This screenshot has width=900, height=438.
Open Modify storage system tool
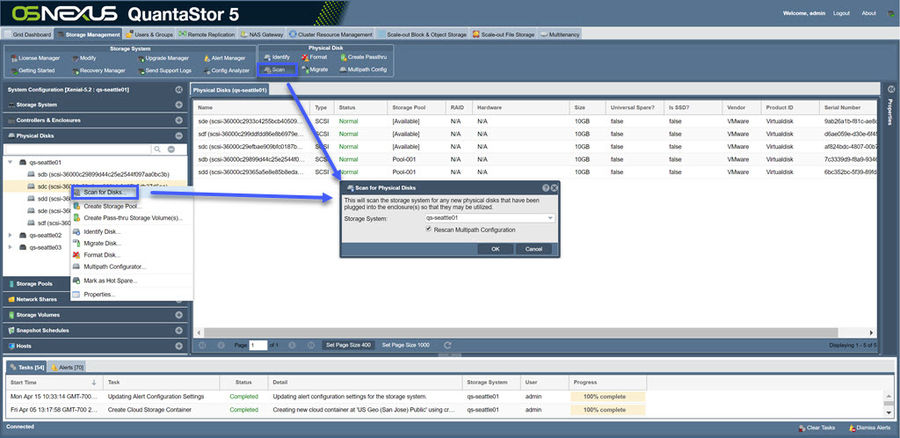pyautogui.click(x=84, y=58)
